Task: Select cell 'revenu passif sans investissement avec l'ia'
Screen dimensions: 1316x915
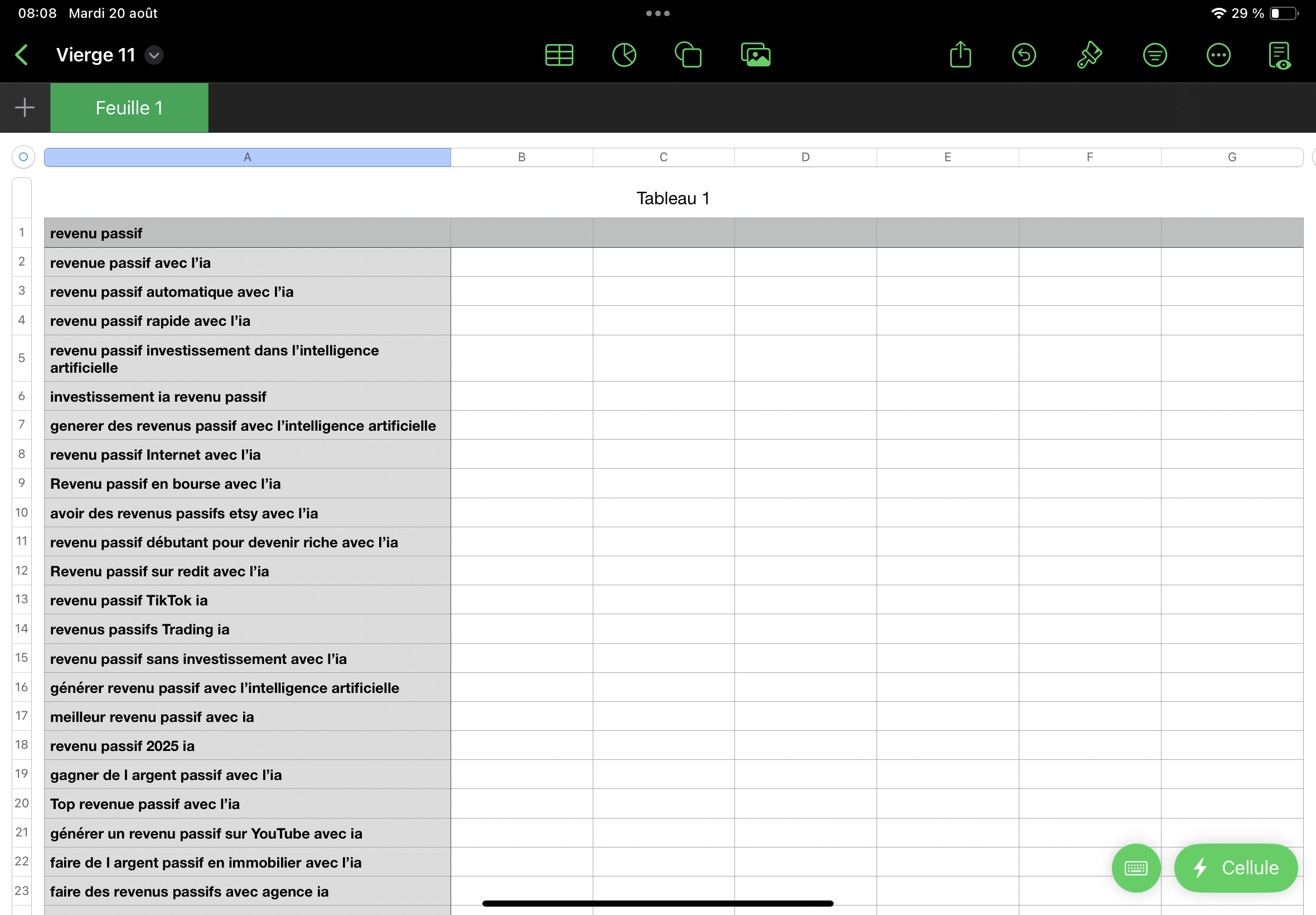Action: coord(248,658)
